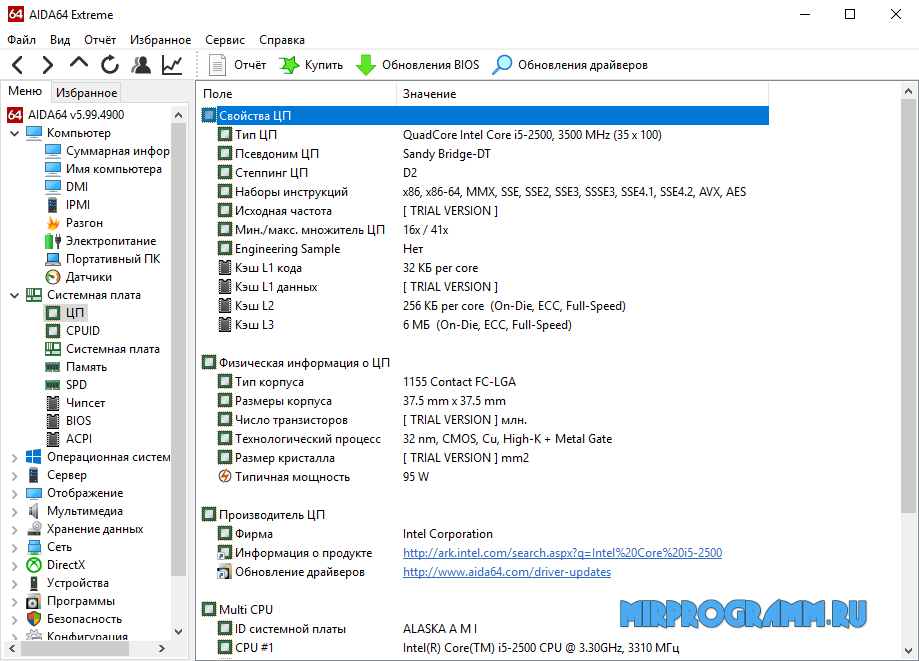Viewport: 919px width, 661px height.
Task: Expand the Программы tree node
Action: click(15, 602)
